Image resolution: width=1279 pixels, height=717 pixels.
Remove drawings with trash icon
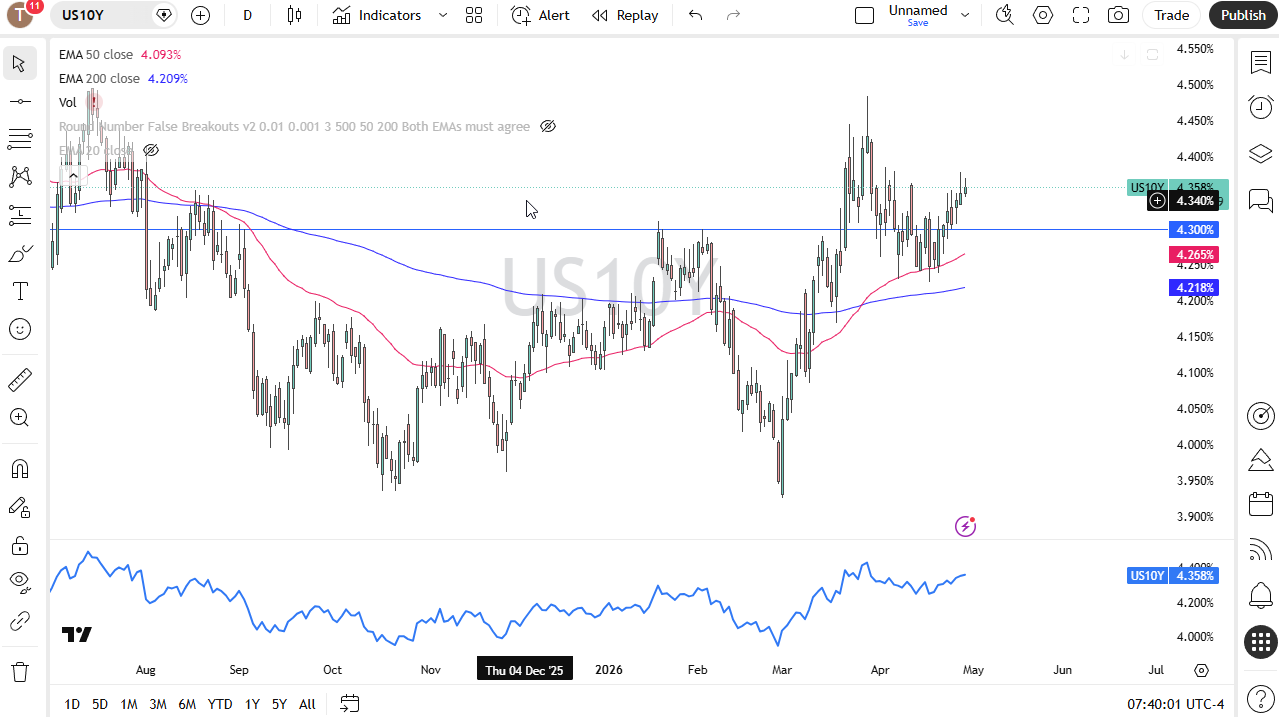click(x=19, y=670)
